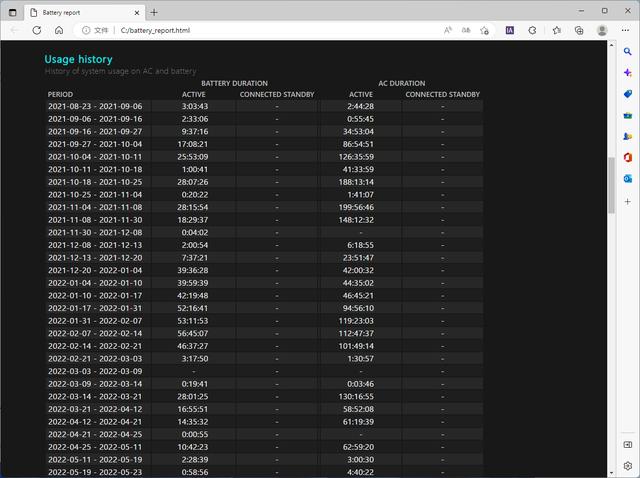Viewport: 640px width, 478px height.
Task: Open sidebar Search icon
Action: coord(627,52)
